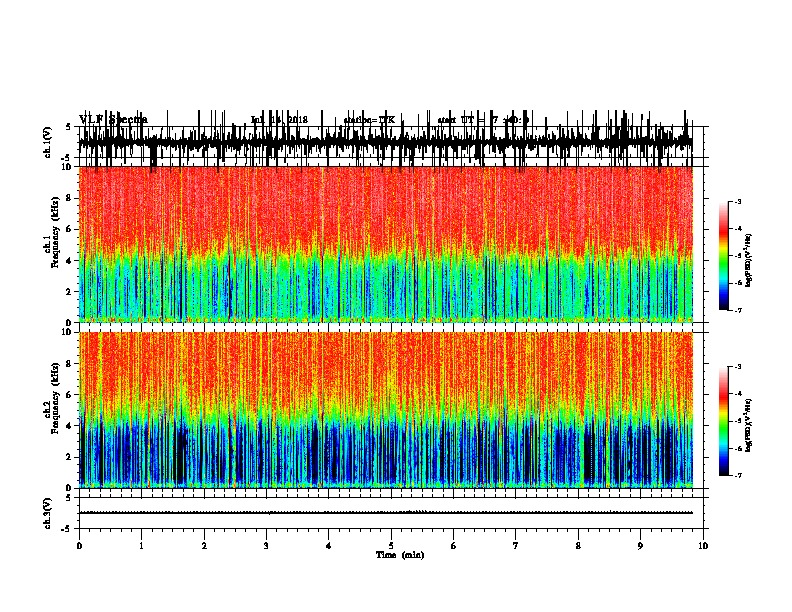Click the '6' kHz tick on ch.2 frequency axis
This screenshot has width=792, height=612.
tap(70, 394)
